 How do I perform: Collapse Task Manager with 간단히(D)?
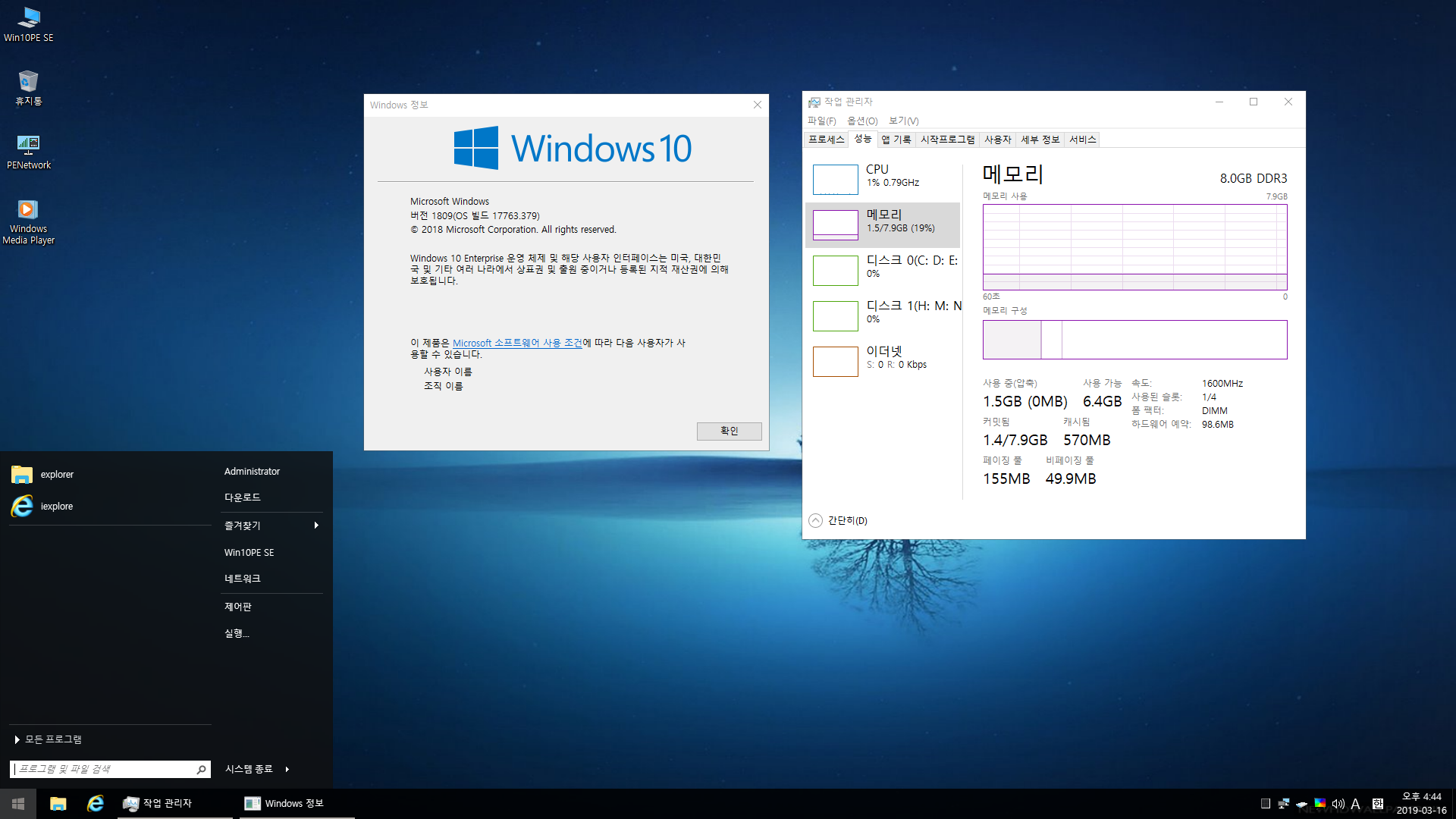click(x=838, y=520)
